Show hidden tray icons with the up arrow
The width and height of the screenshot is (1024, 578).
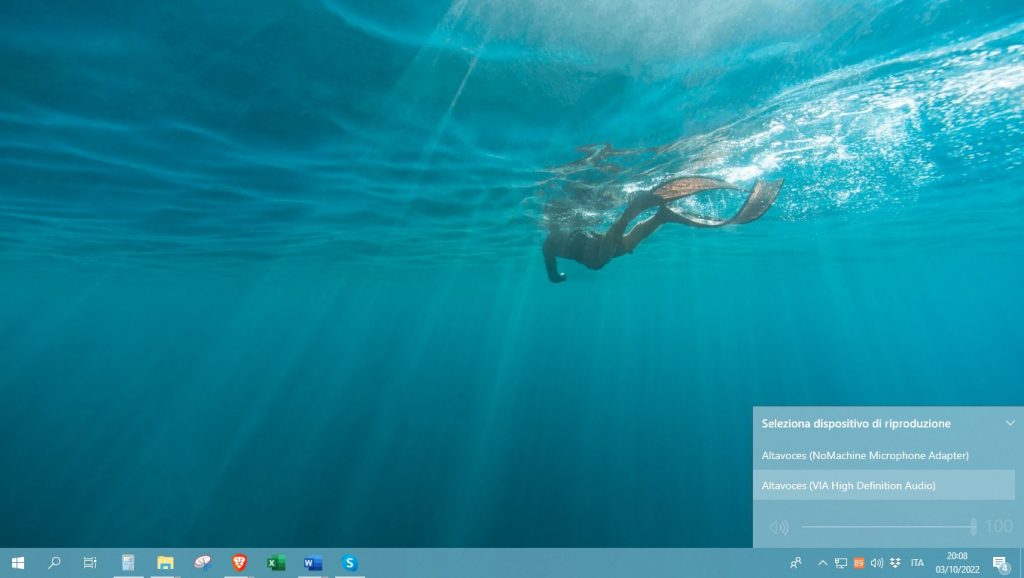(823, 563)
